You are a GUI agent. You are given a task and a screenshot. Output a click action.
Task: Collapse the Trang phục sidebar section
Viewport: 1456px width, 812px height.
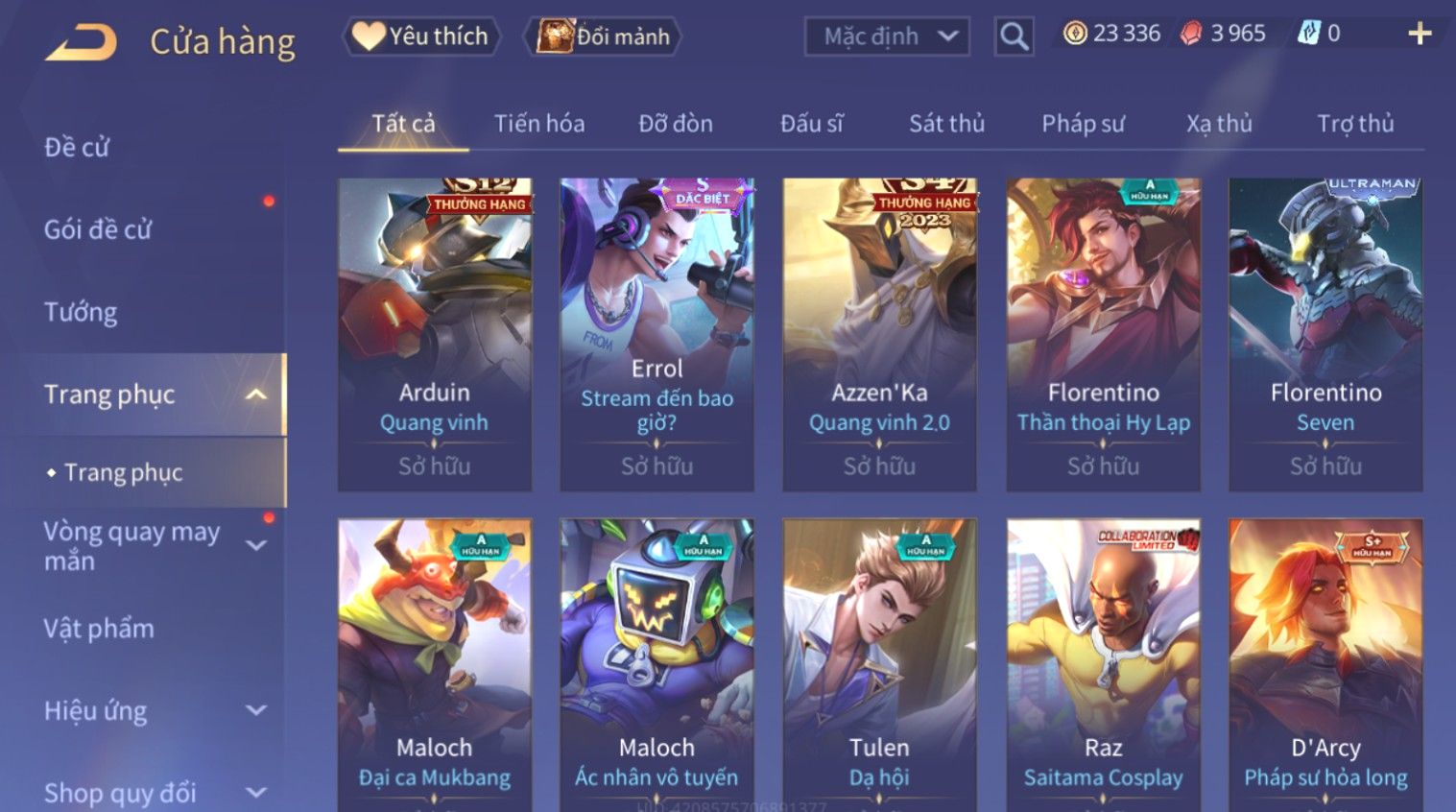255,394
